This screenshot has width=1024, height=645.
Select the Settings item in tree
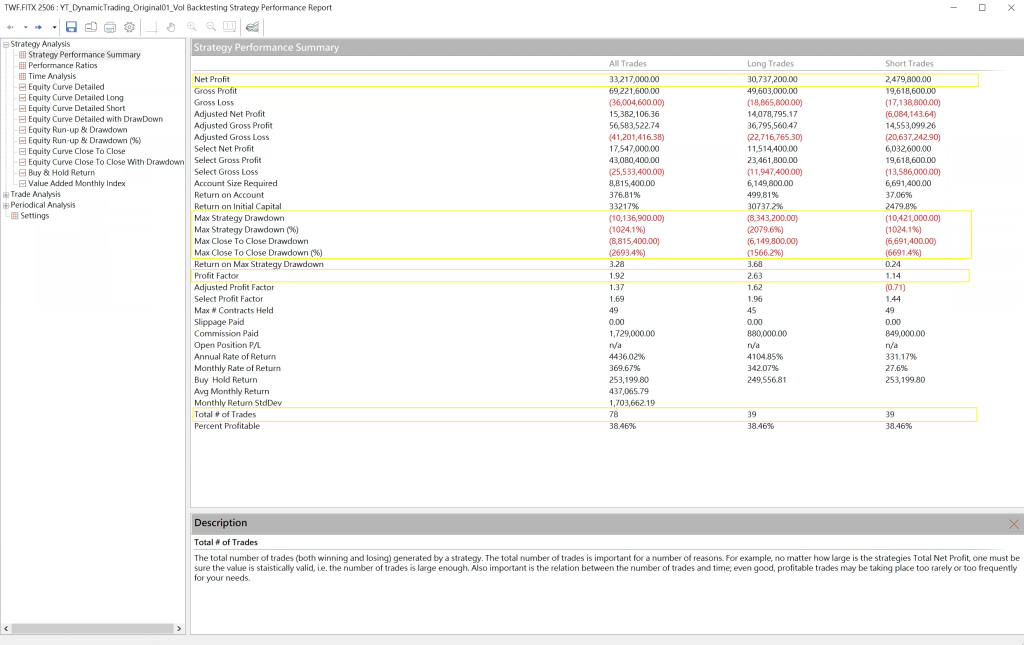coord(34,216)
